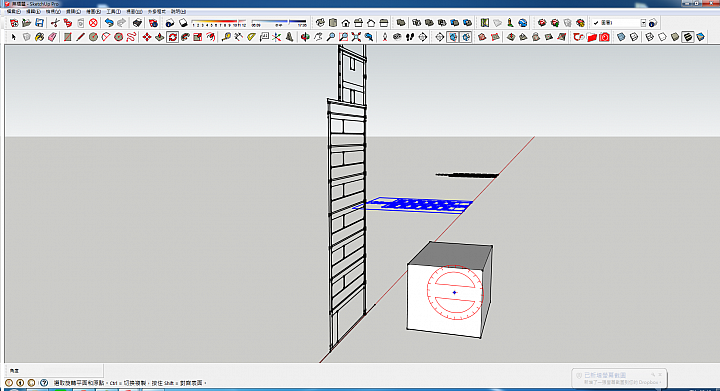Choose the Arc drawing tool
Screen dimensions: 720x391
[106, 37]
